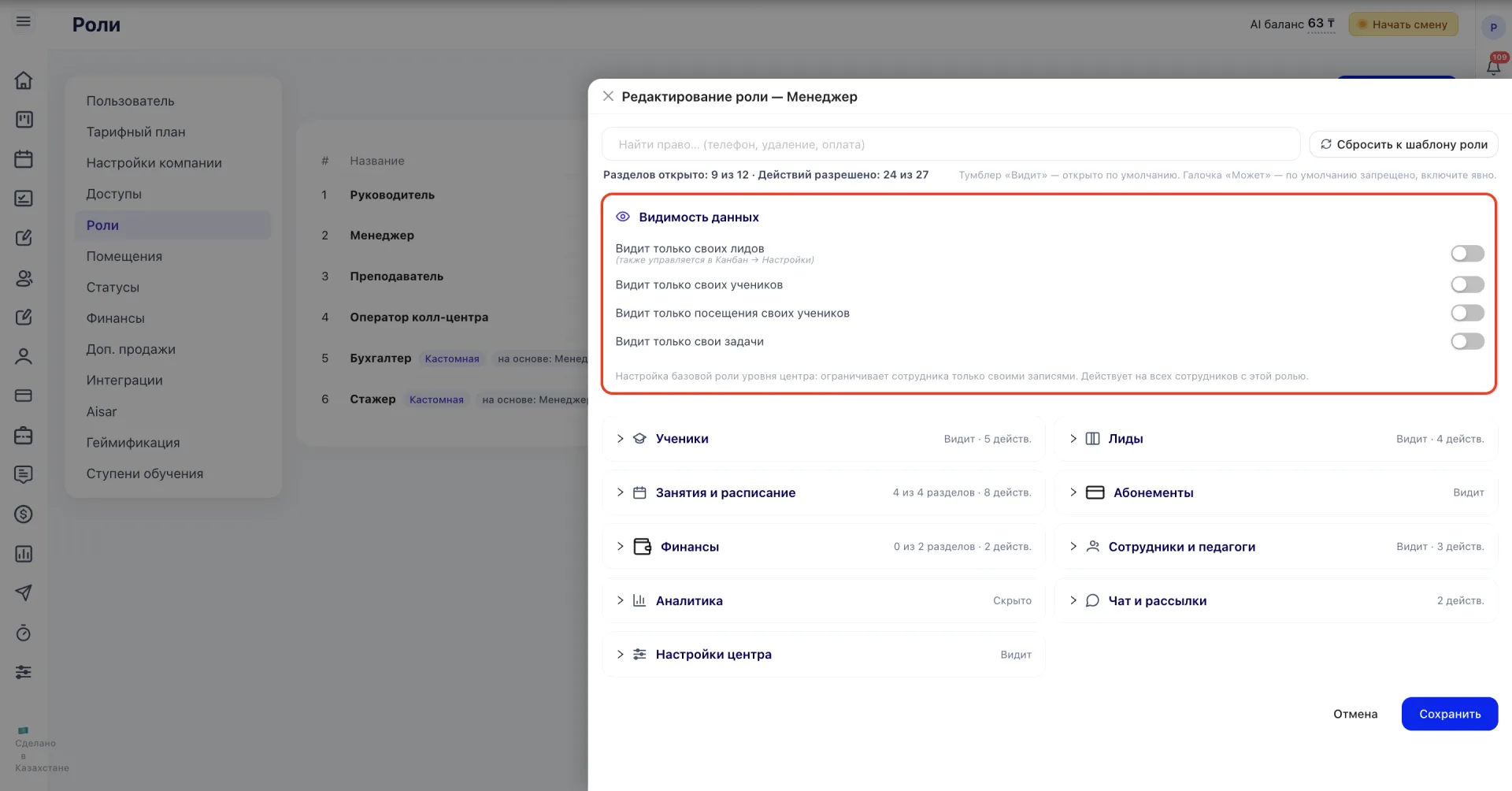This screenshot has height=791, width=1512.
Task: Click the card icon in the left sidebar
Action: (24, 395)
